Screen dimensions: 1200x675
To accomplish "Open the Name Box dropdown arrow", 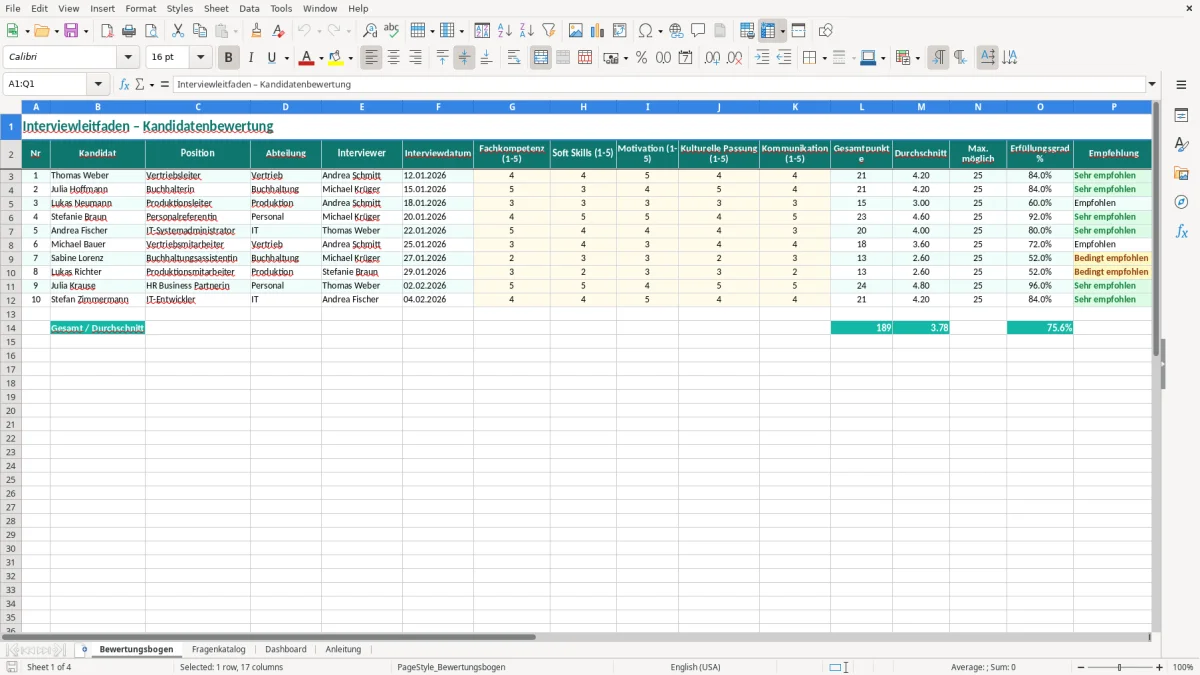I will pos(98,85).
